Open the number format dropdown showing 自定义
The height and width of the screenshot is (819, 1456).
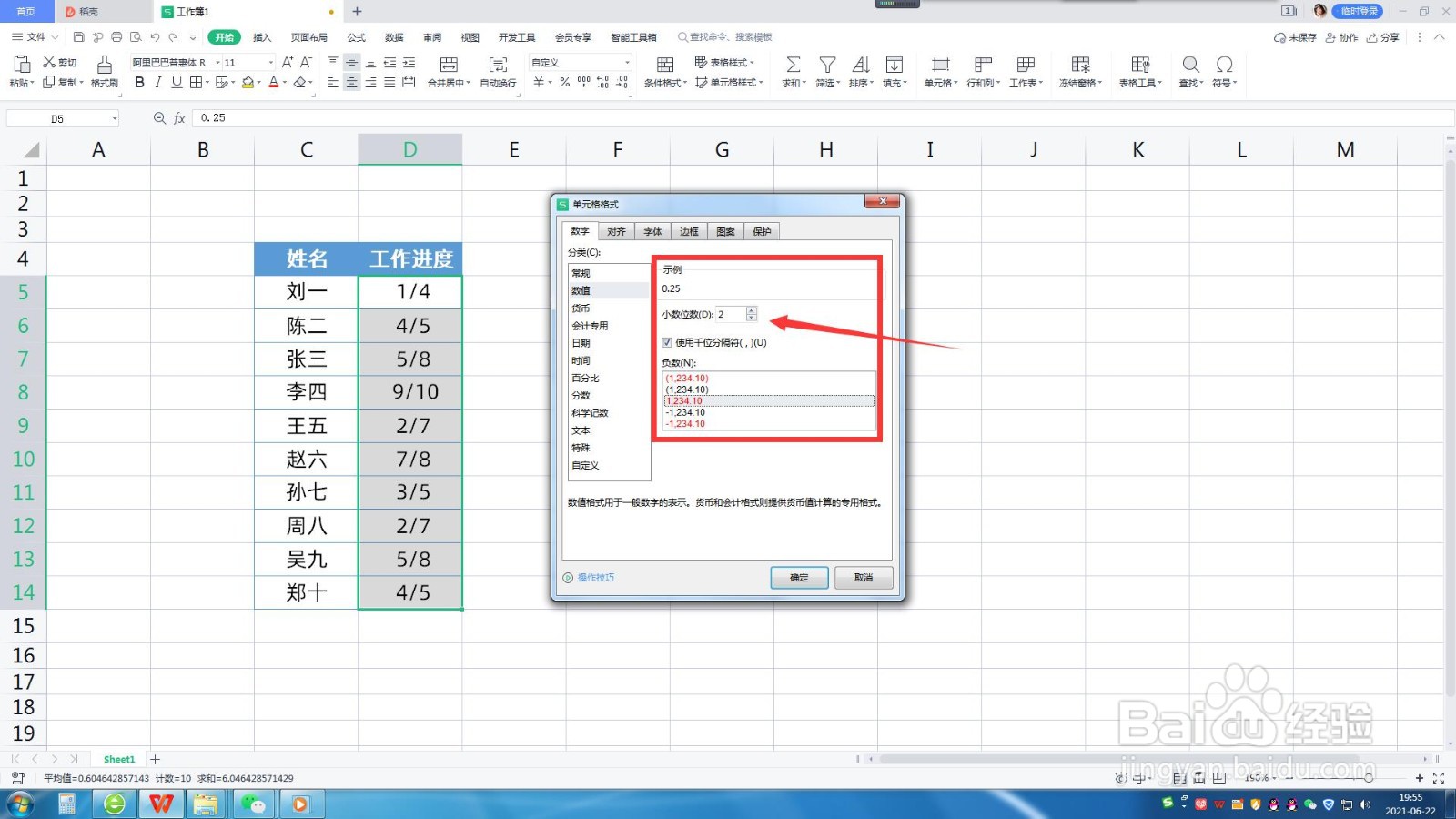pos(627,63)
